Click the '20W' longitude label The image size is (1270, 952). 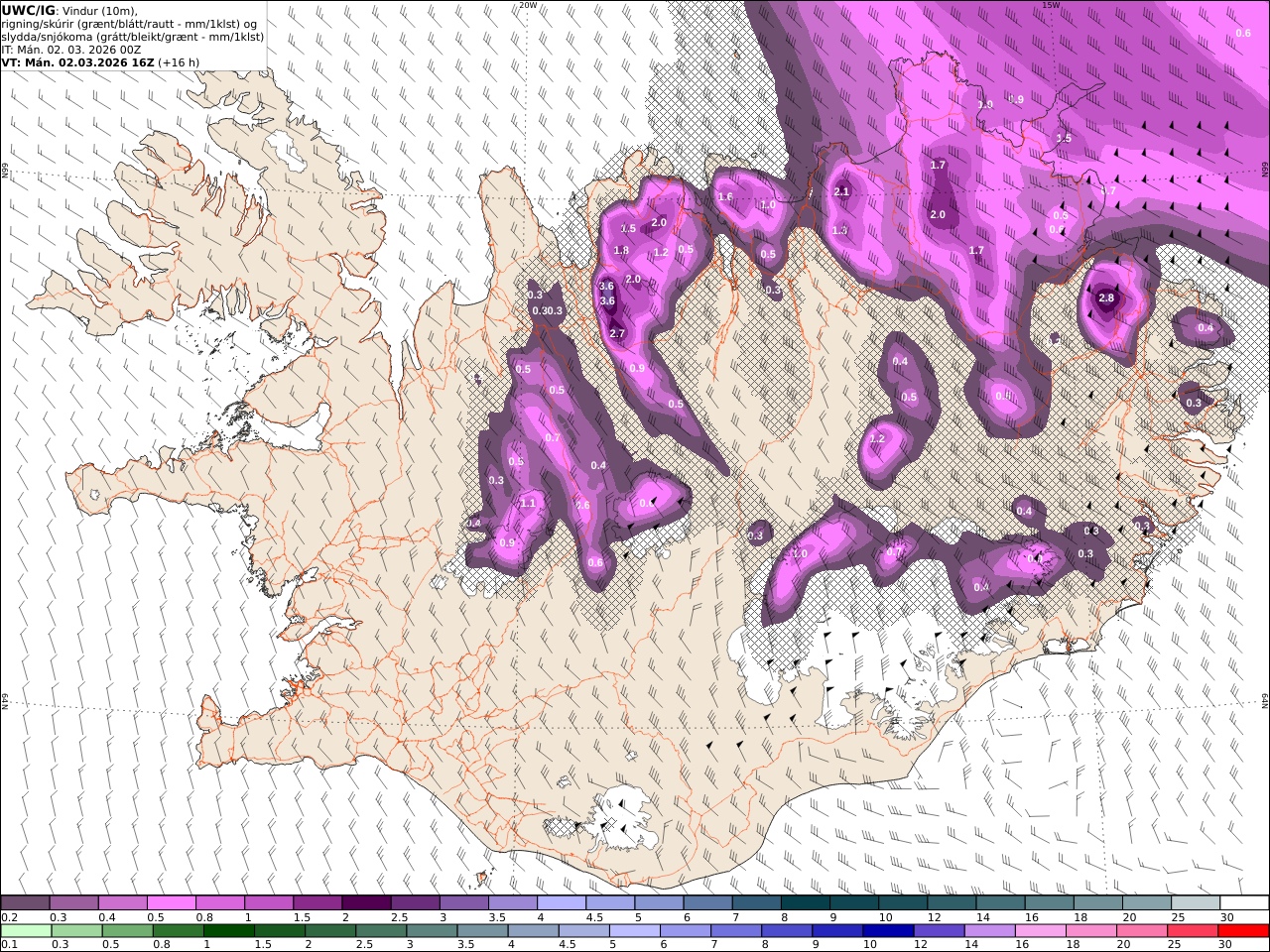pyautogui.click(x=528, y=5)
